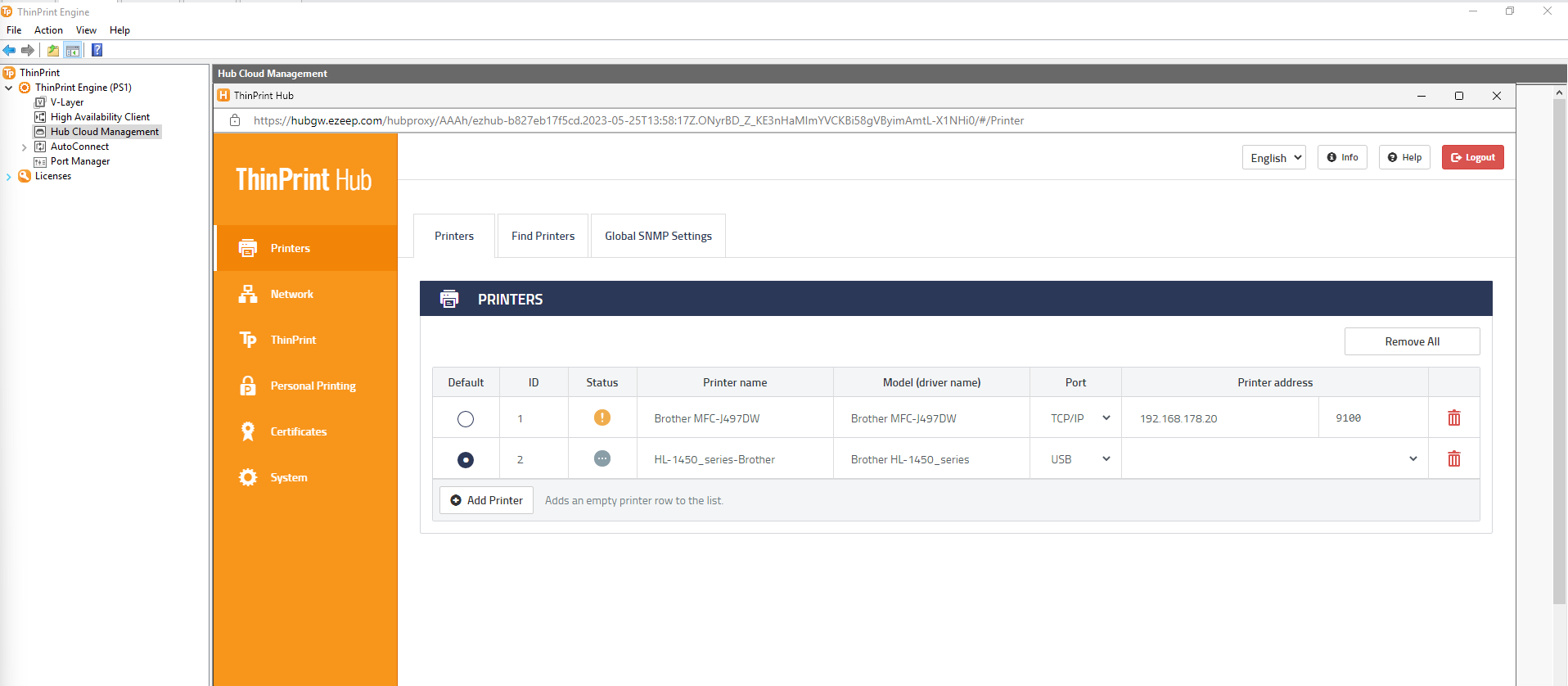Image resolution: width=1568 pixels, height=686 pixels.
Task: Switch to the Global SNMP Settings tab
Action: pyautogui.click(x=659, y=236)
